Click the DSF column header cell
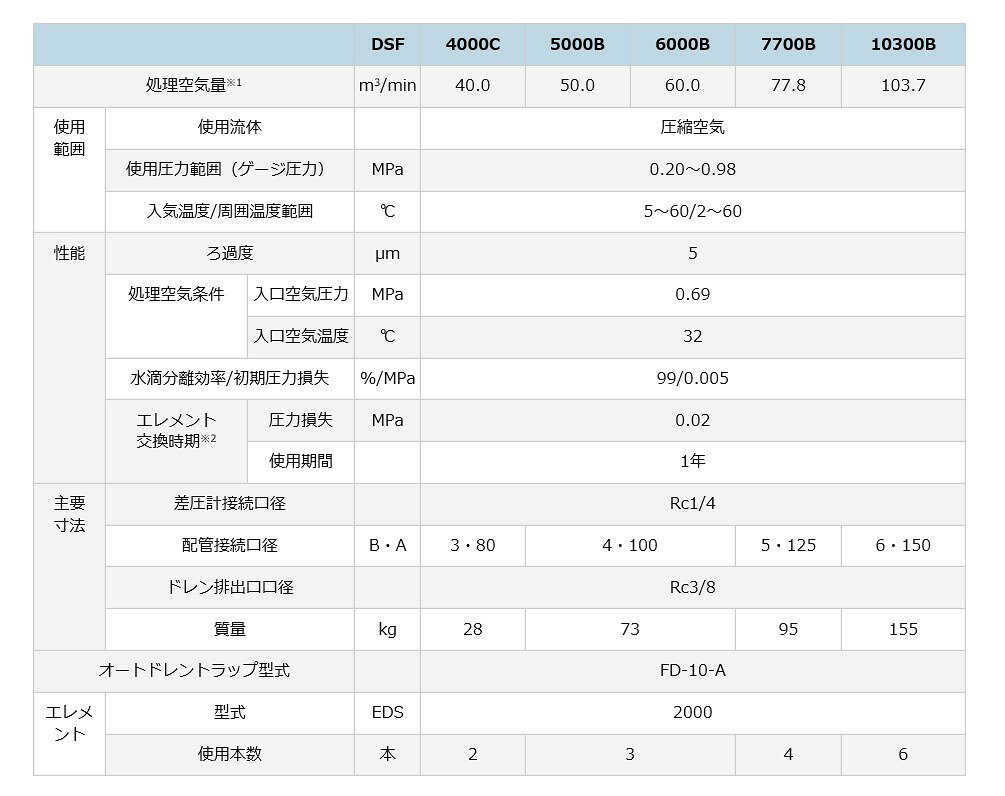 (387, 44)
